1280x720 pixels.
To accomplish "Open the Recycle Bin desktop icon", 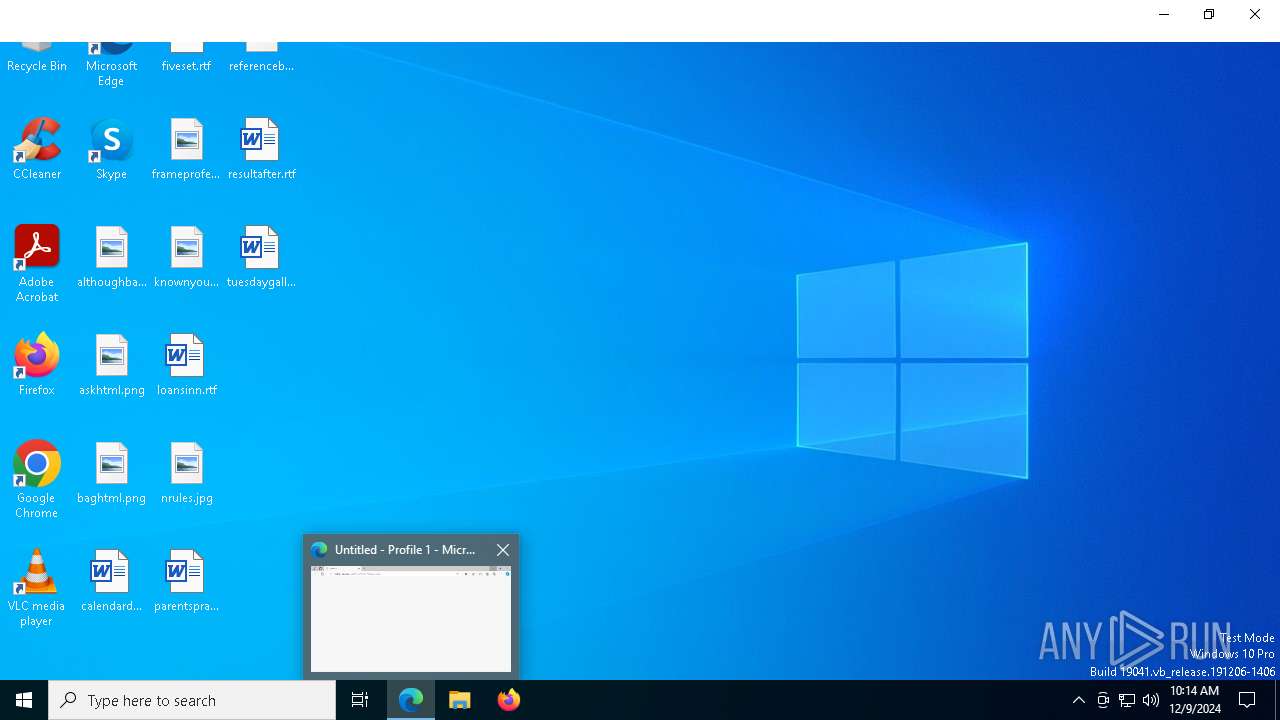I will click(x=37, y=57).
